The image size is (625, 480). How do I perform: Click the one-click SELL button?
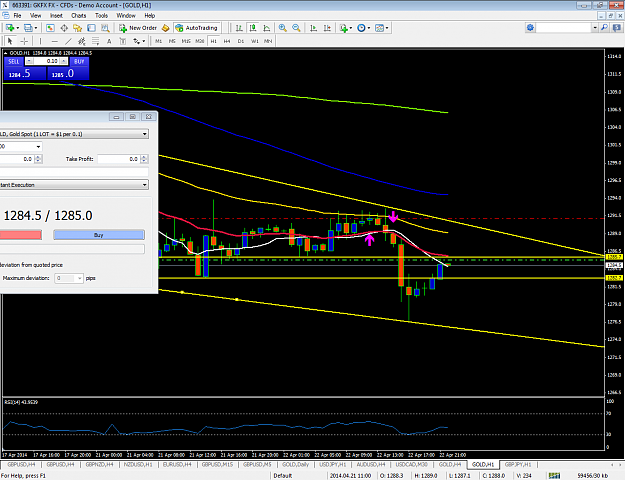[14, 61]
